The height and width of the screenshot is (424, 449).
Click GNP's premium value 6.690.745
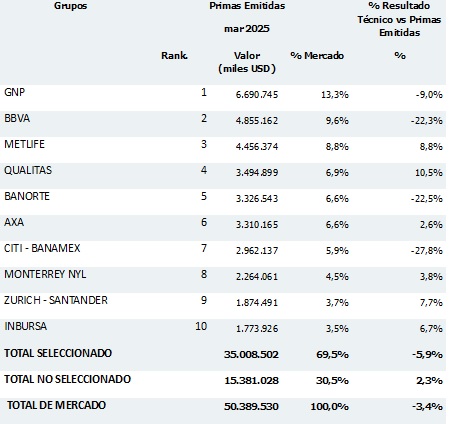(x=257, y=95)
